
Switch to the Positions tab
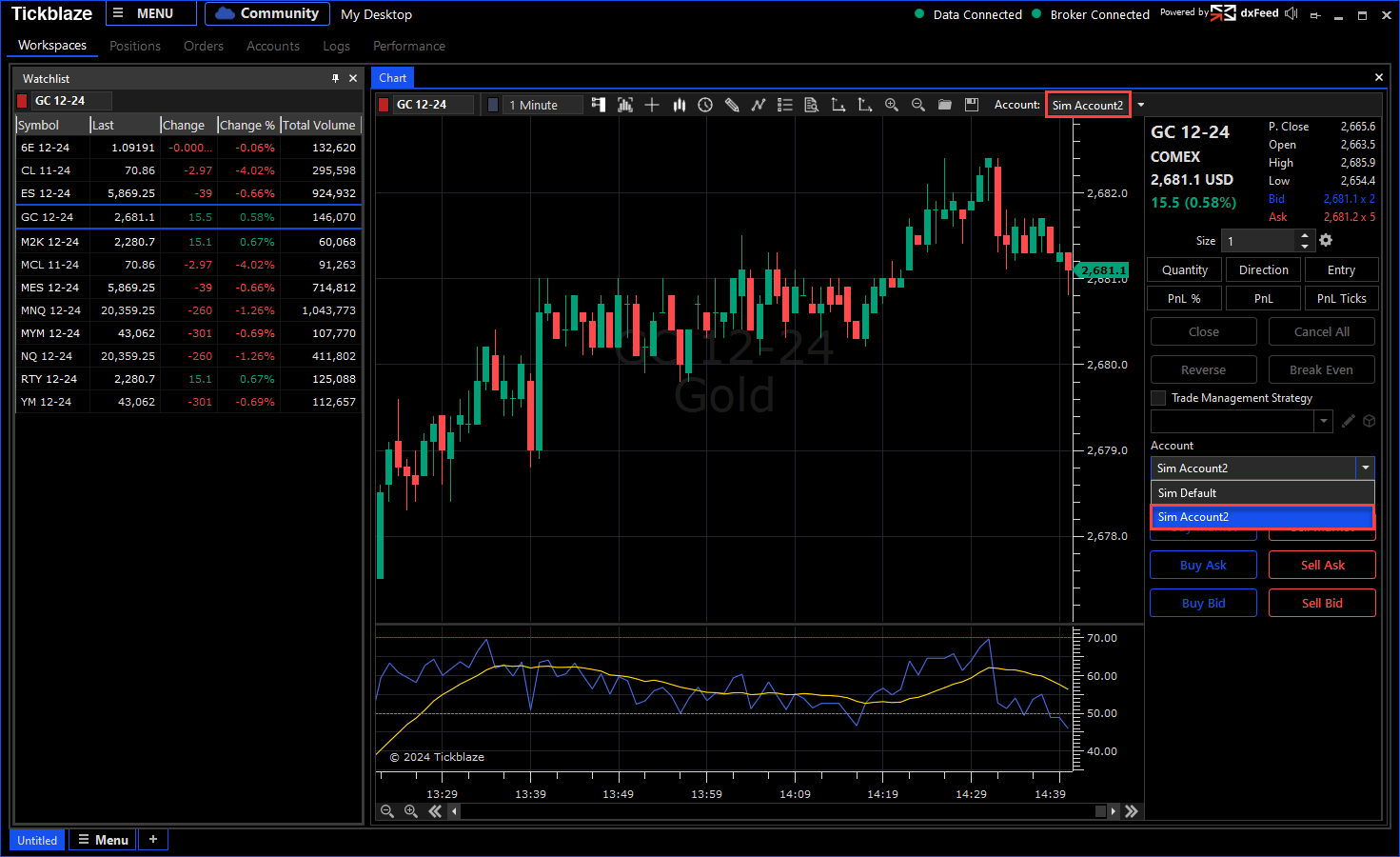(135, 46)
